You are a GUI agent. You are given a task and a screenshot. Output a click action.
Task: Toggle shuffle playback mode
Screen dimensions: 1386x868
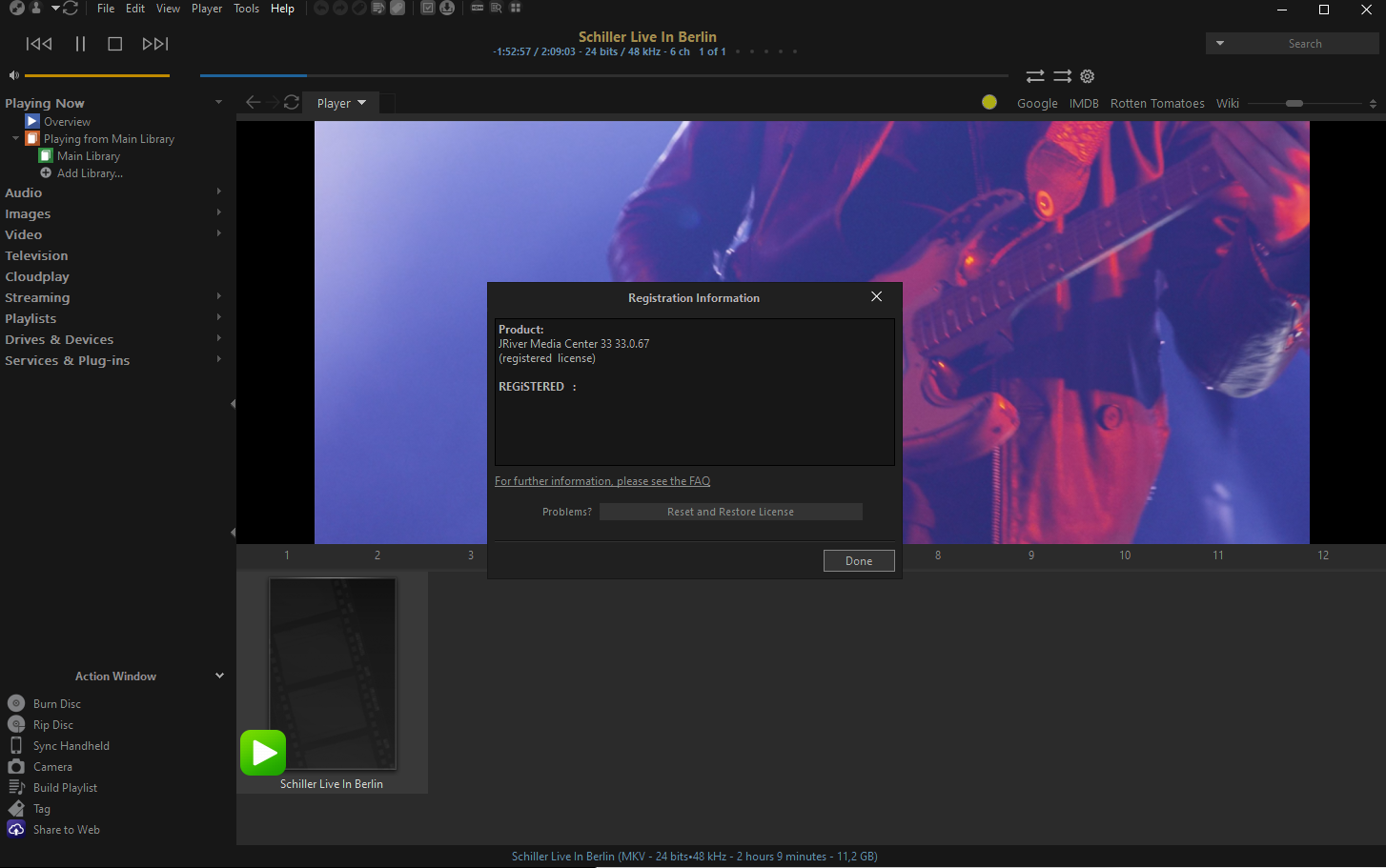click(1034, 76)
